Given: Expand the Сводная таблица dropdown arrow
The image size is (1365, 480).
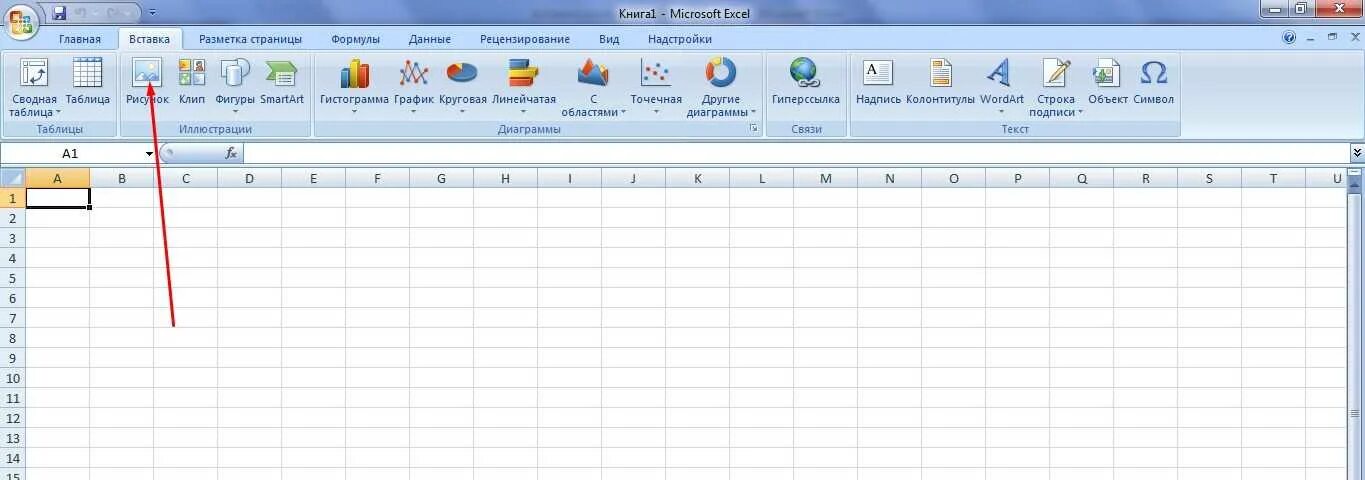Looking at the screenshot, I should [58, 113].
